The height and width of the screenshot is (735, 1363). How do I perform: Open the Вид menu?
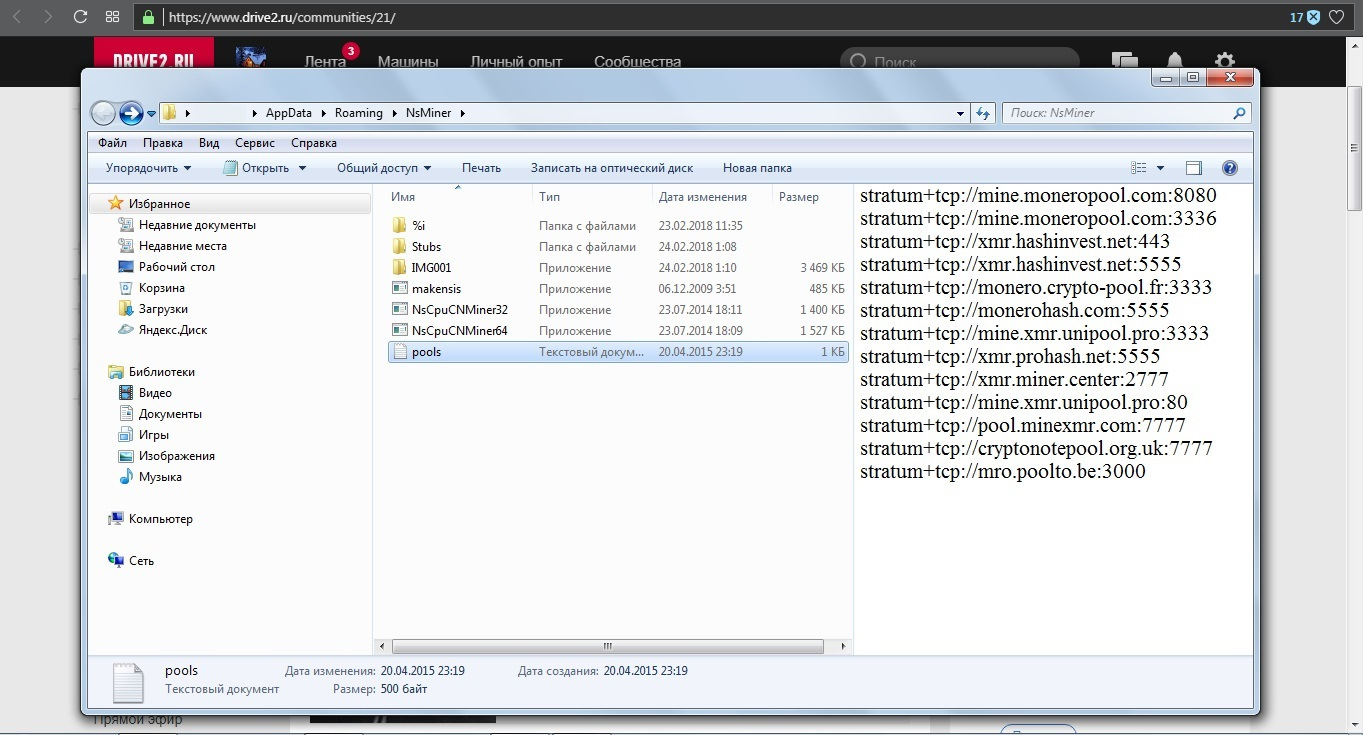208,142
